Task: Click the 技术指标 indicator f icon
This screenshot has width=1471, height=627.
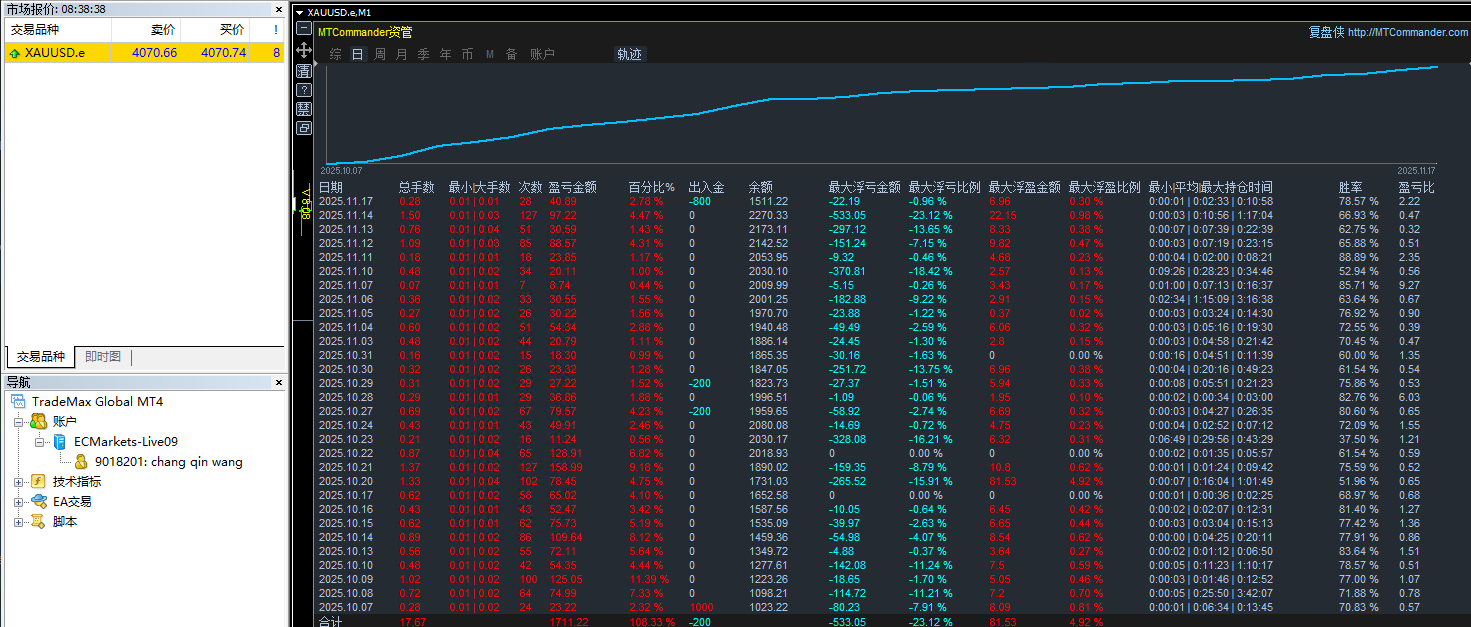Action: [39, 482]
